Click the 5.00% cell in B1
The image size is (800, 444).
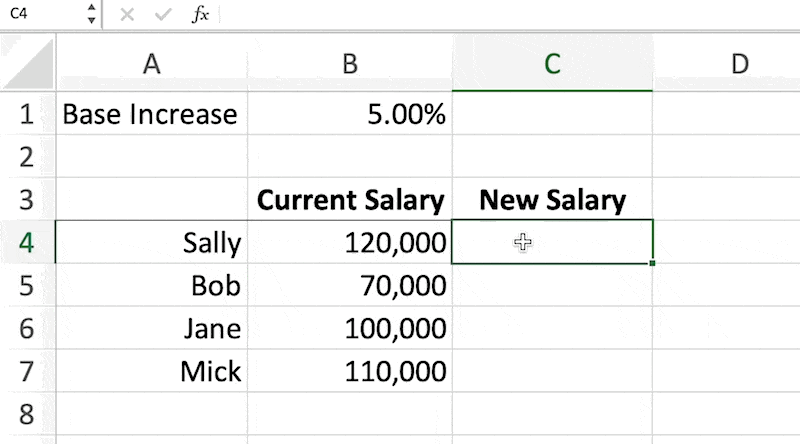350,113
